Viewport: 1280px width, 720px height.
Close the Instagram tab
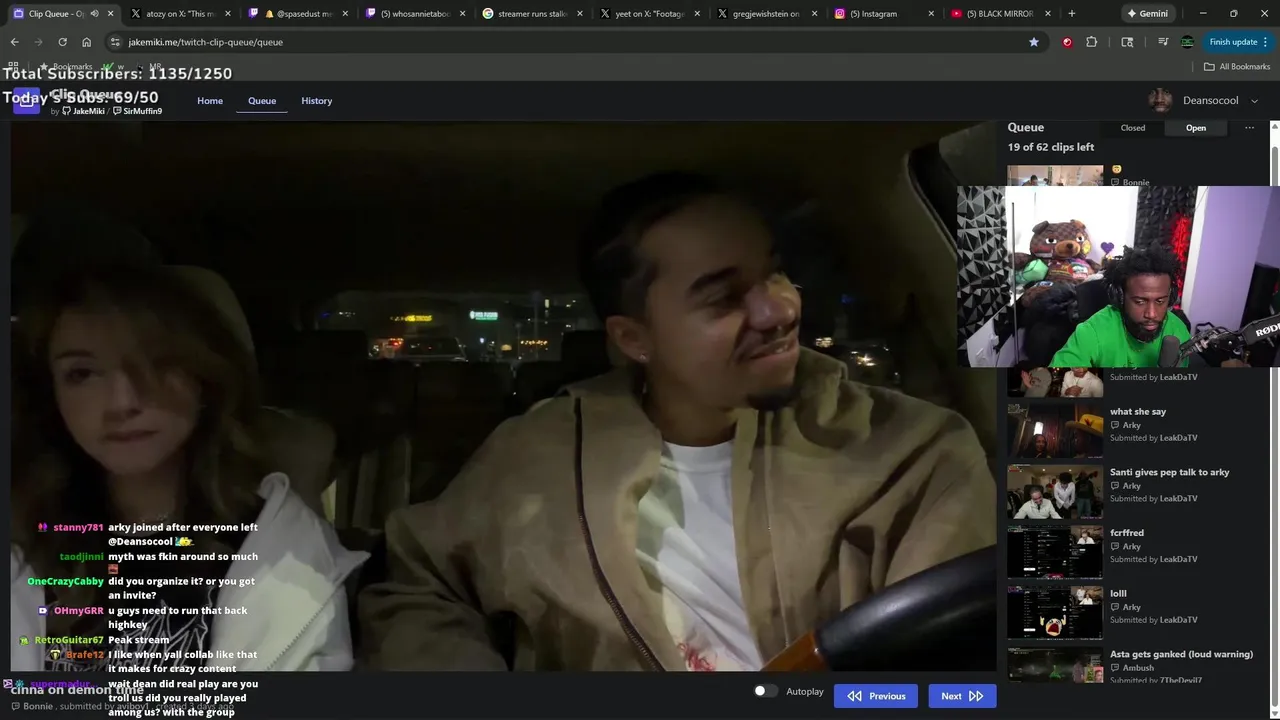coord(931,14)
